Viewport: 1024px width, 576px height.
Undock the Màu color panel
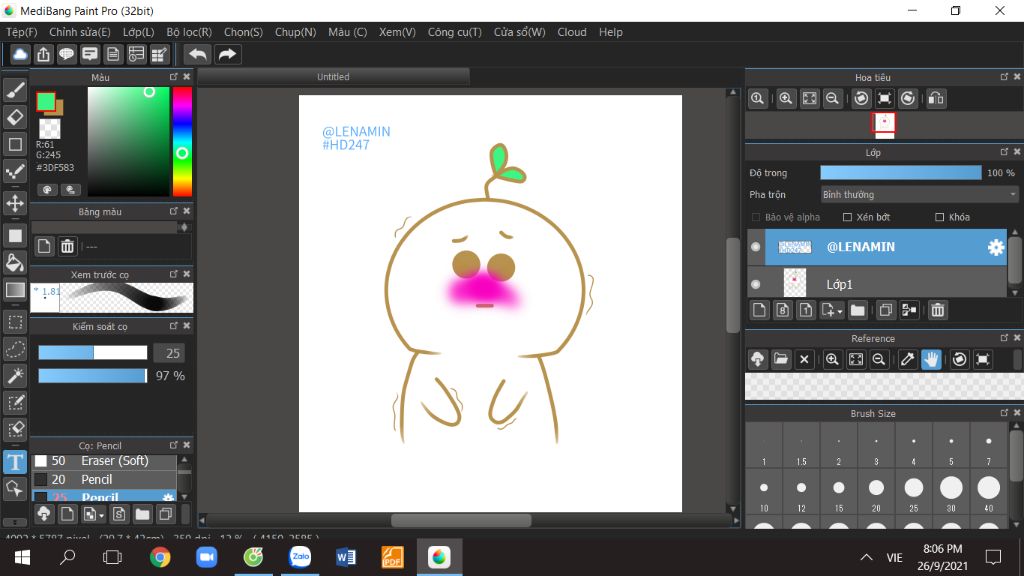[174, 77]
